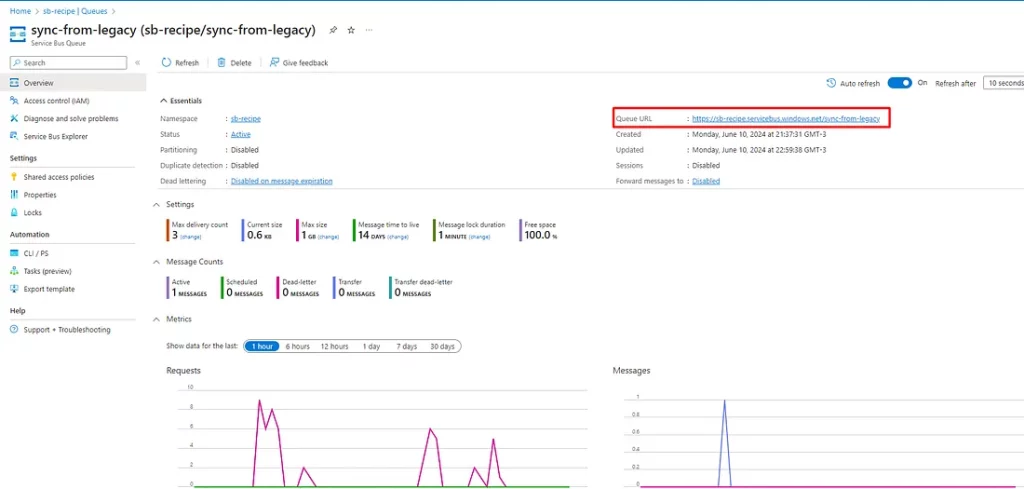The height and width of the screenshot is (489, 1024).
Task: Open the sb-recipe namespace link
Action: pos(246,119)
